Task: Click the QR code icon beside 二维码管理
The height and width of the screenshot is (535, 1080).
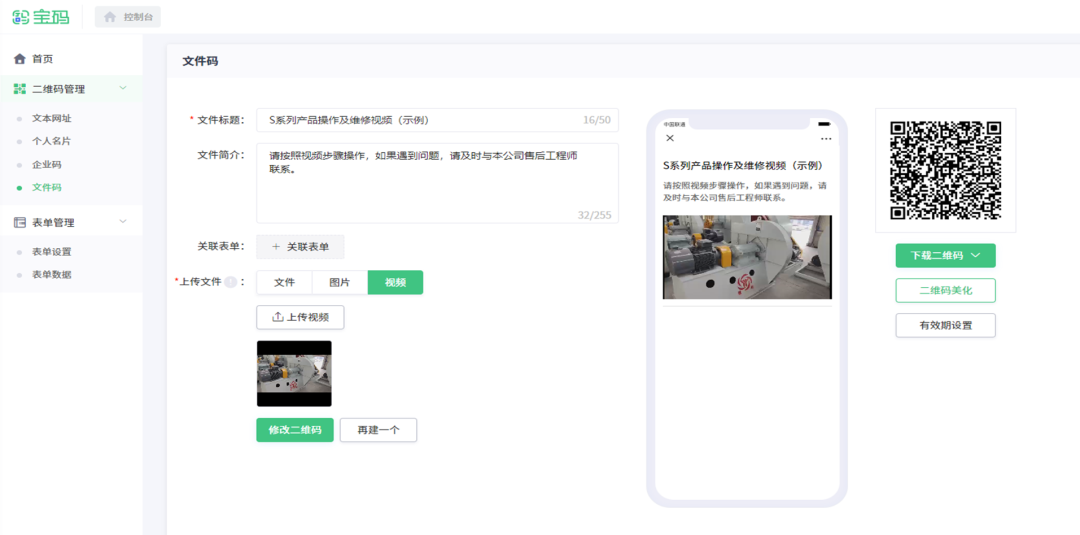Action: pos(19,89)
